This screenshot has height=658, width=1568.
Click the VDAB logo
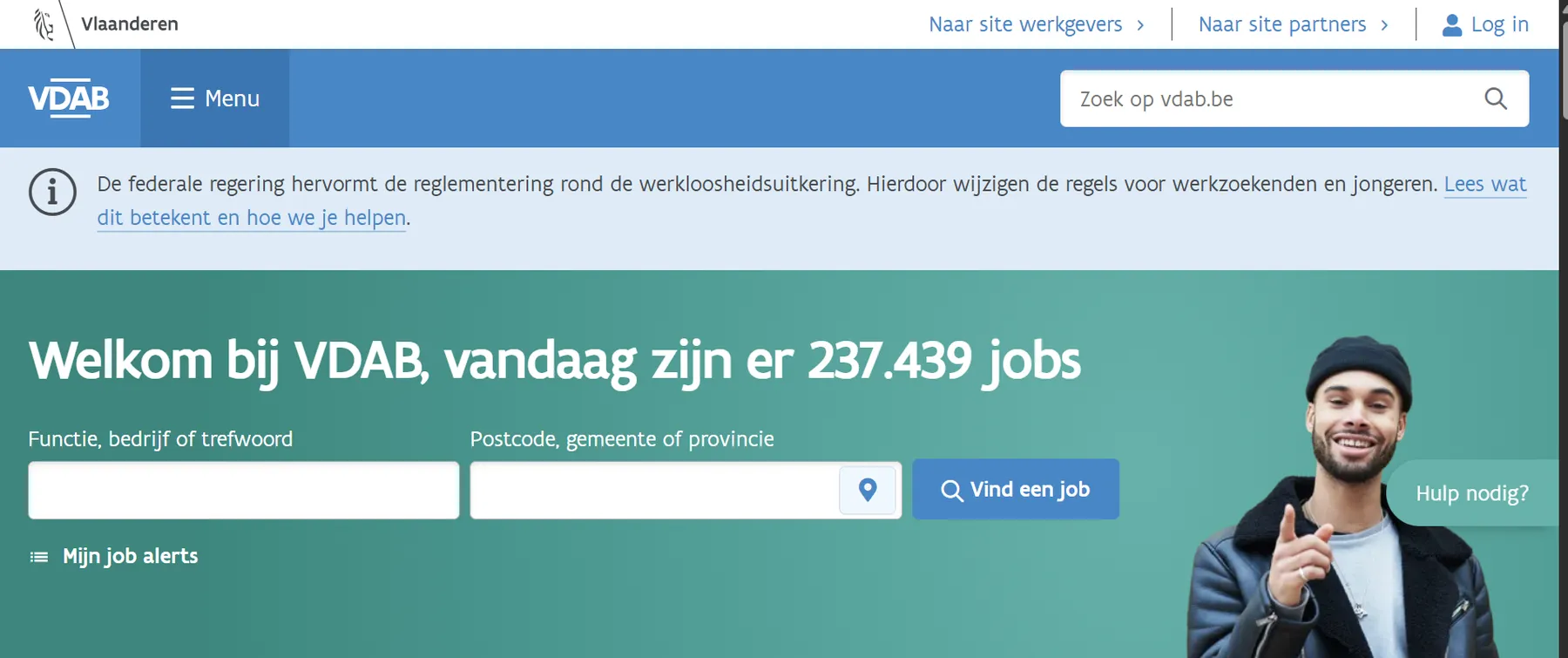[69, 98]
